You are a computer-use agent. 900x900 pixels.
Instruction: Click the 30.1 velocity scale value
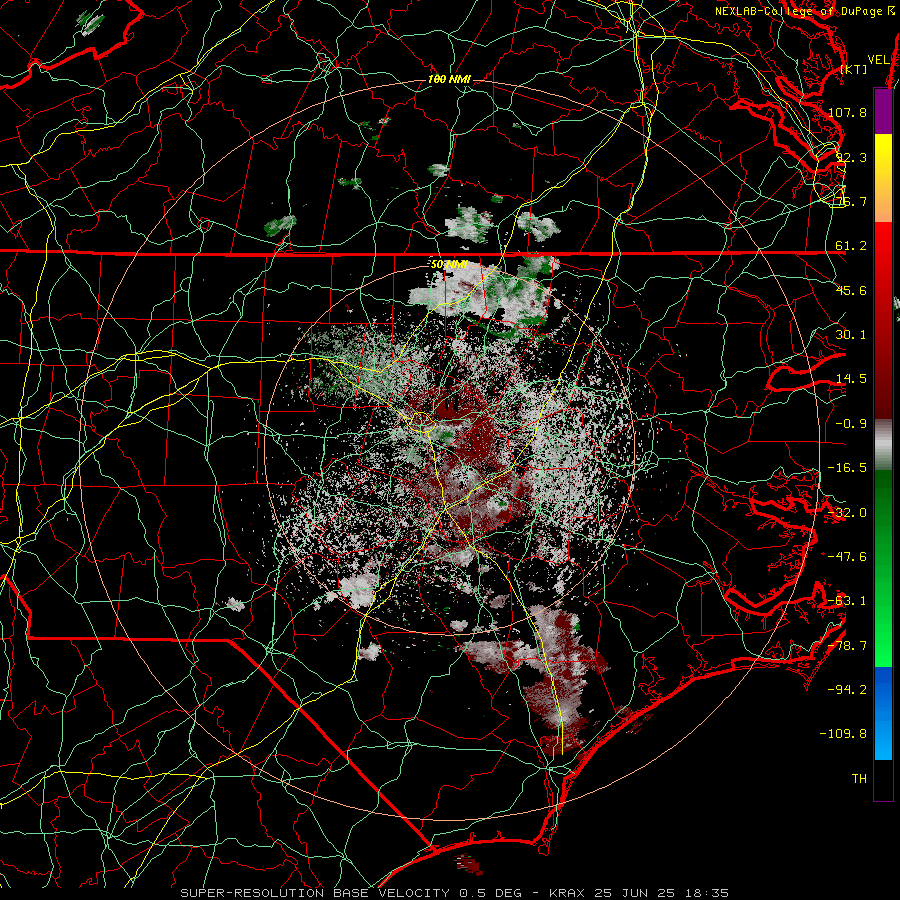tap(851, 335)
